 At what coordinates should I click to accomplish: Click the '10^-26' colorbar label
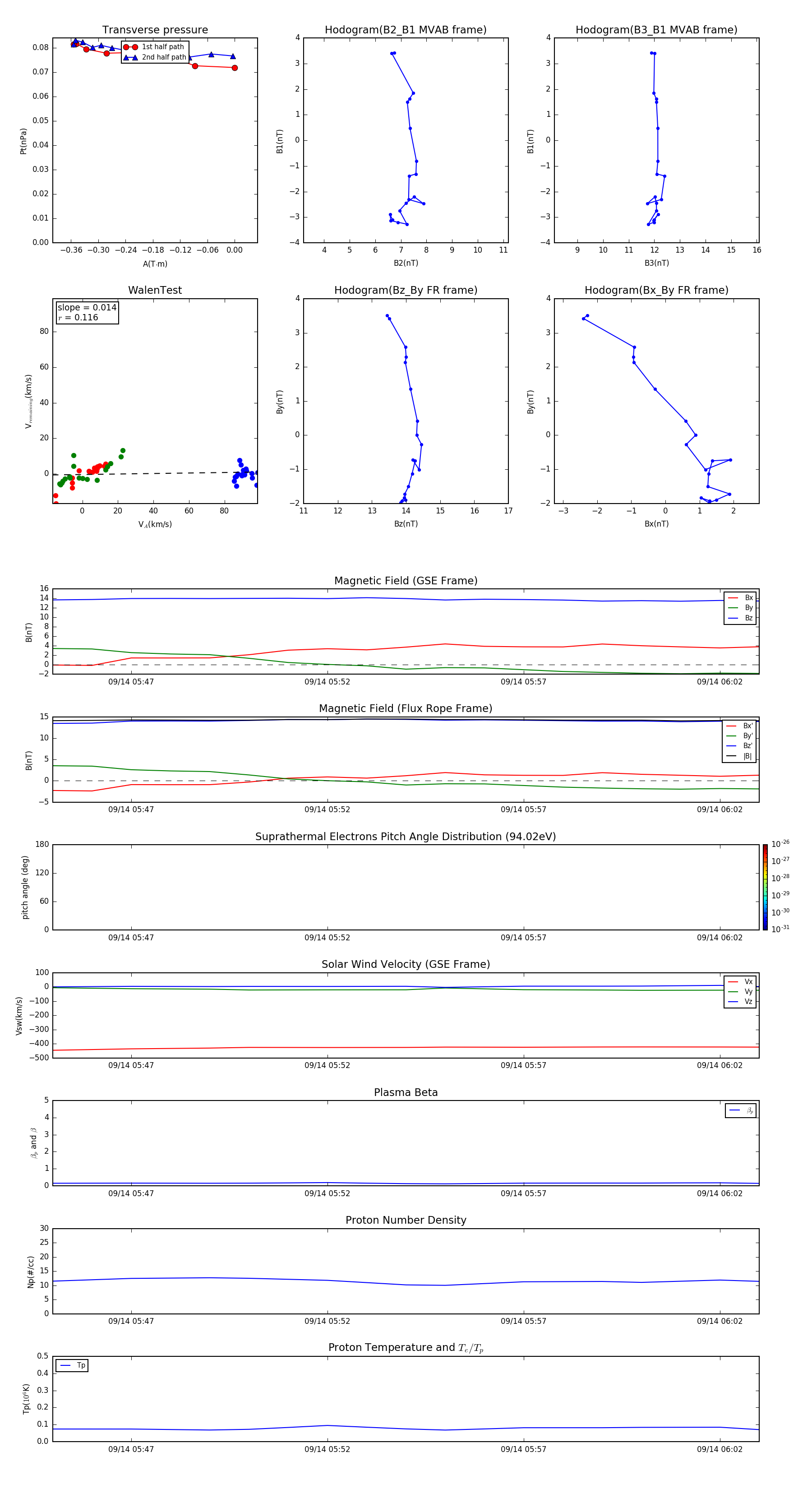(x=780, y=844)
